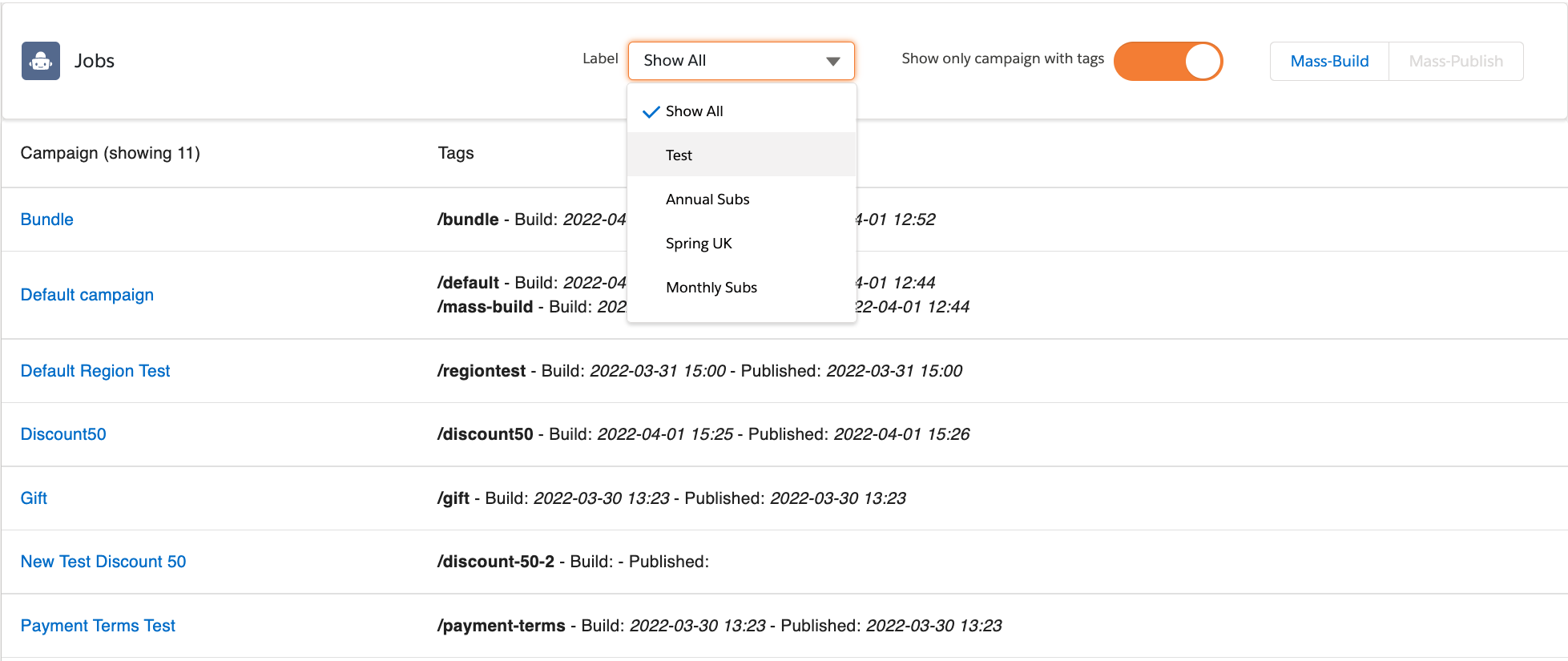This screenshot has height=661, width=1568.
Task: Click Campaign (showing 11) column header
Action: pyautogui.click(x=111, y=153)
